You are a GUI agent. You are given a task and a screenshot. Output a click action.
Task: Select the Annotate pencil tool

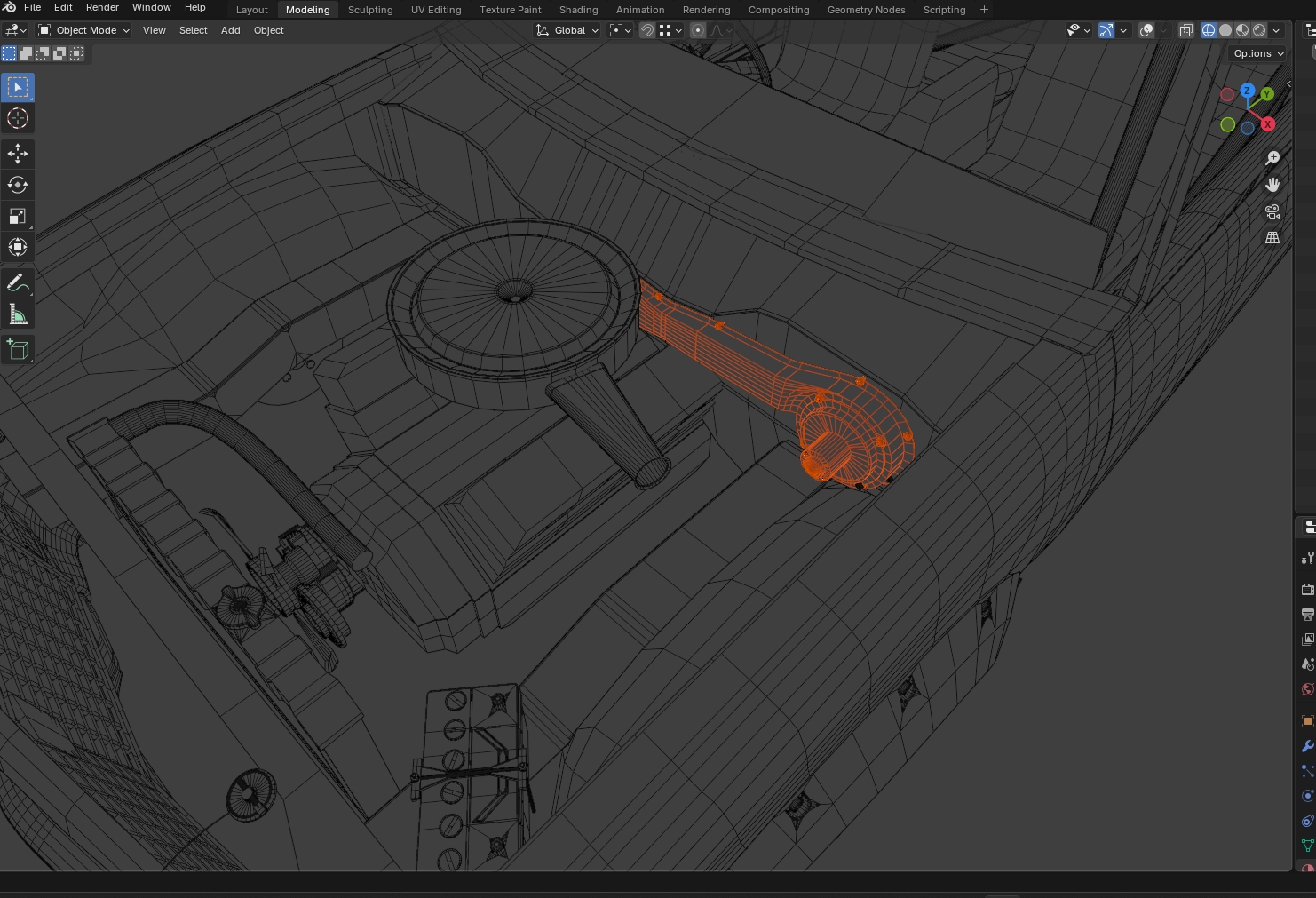point(18,283)
